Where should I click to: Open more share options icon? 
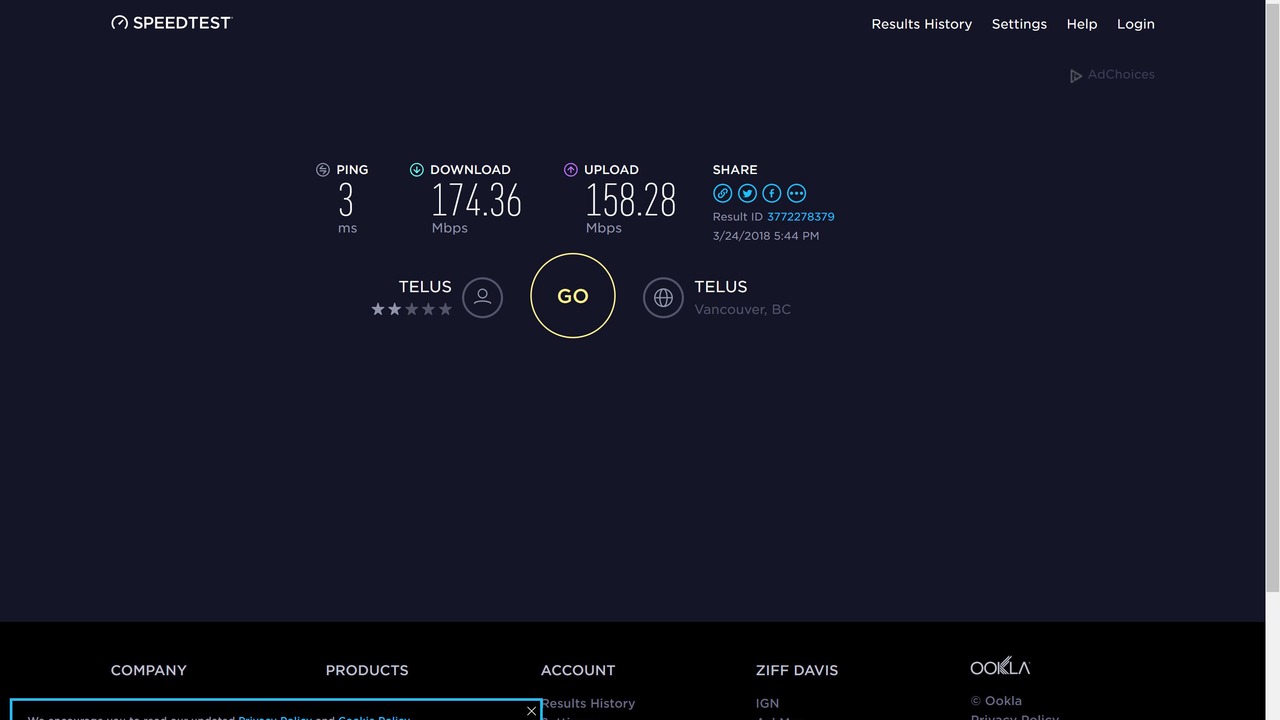click(796, 193)
